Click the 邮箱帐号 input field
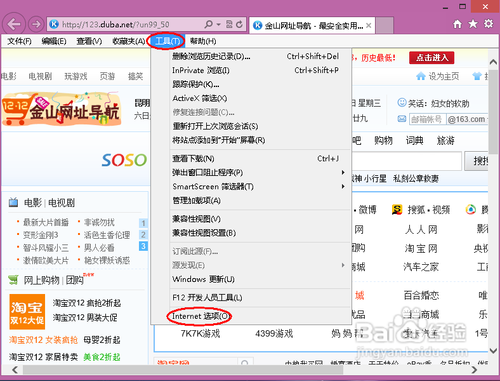 (428, 119)
